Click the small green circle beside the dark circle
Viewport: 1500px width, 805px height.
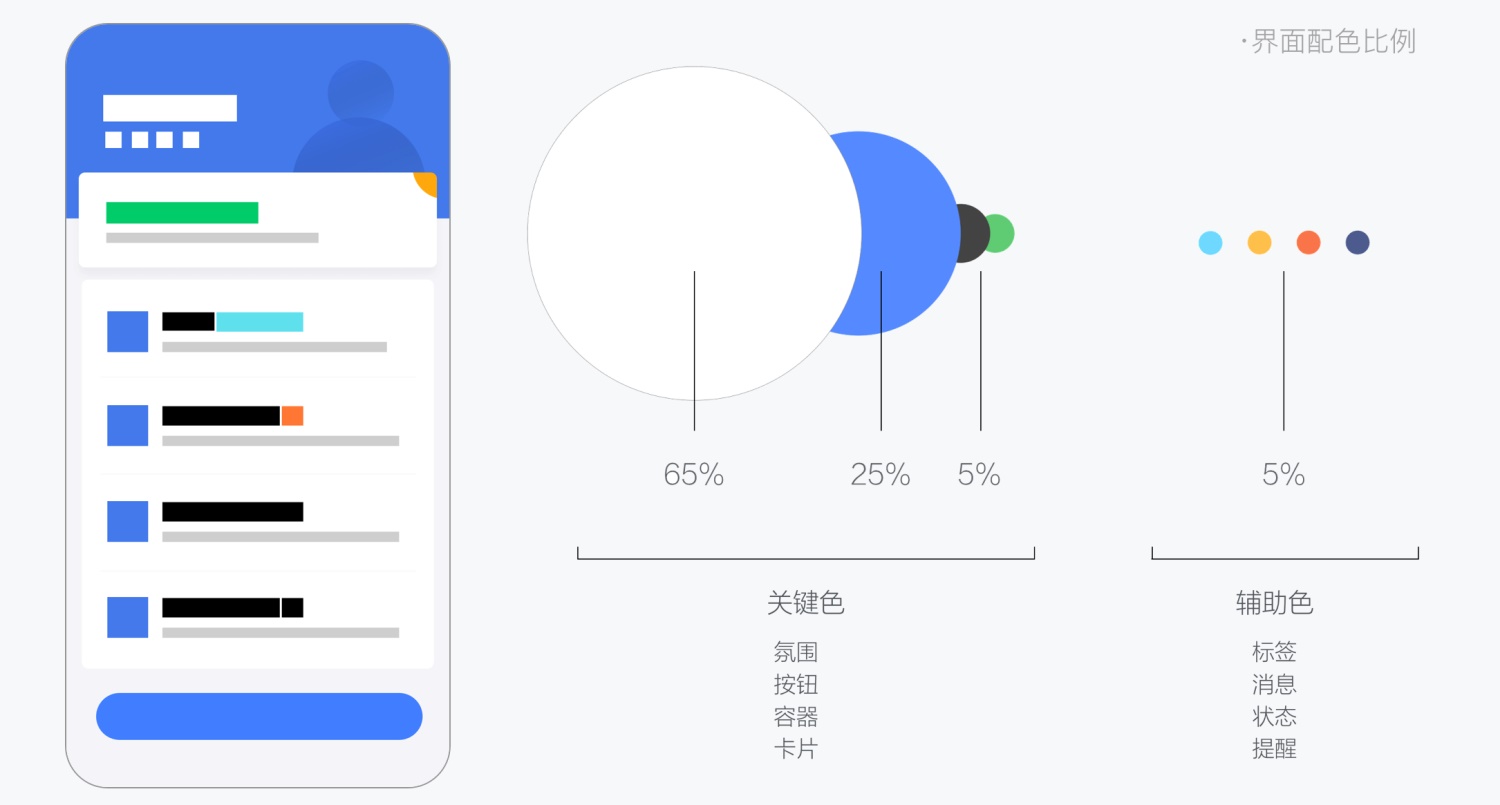(x=1001, y=233)
